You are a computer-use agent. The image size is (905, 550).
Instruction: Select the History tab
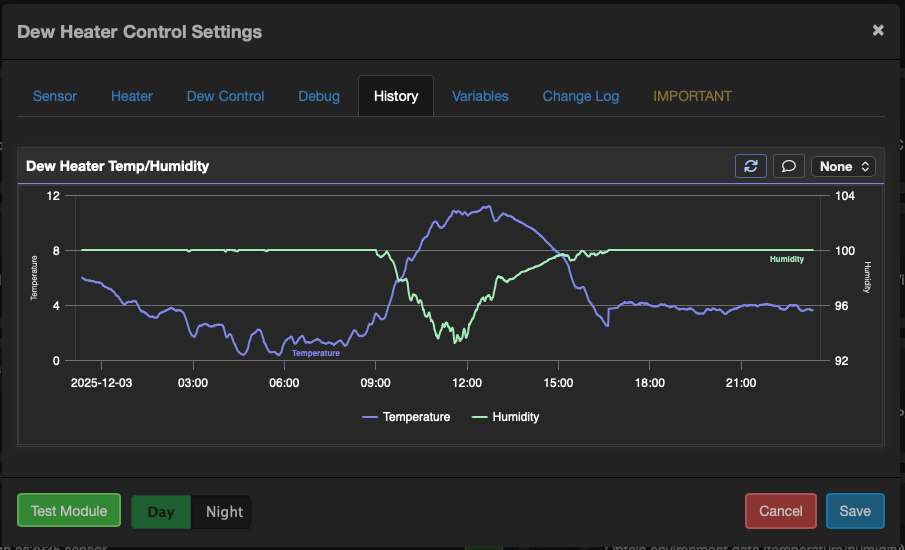pyautogui.click(x=396, y=96)
